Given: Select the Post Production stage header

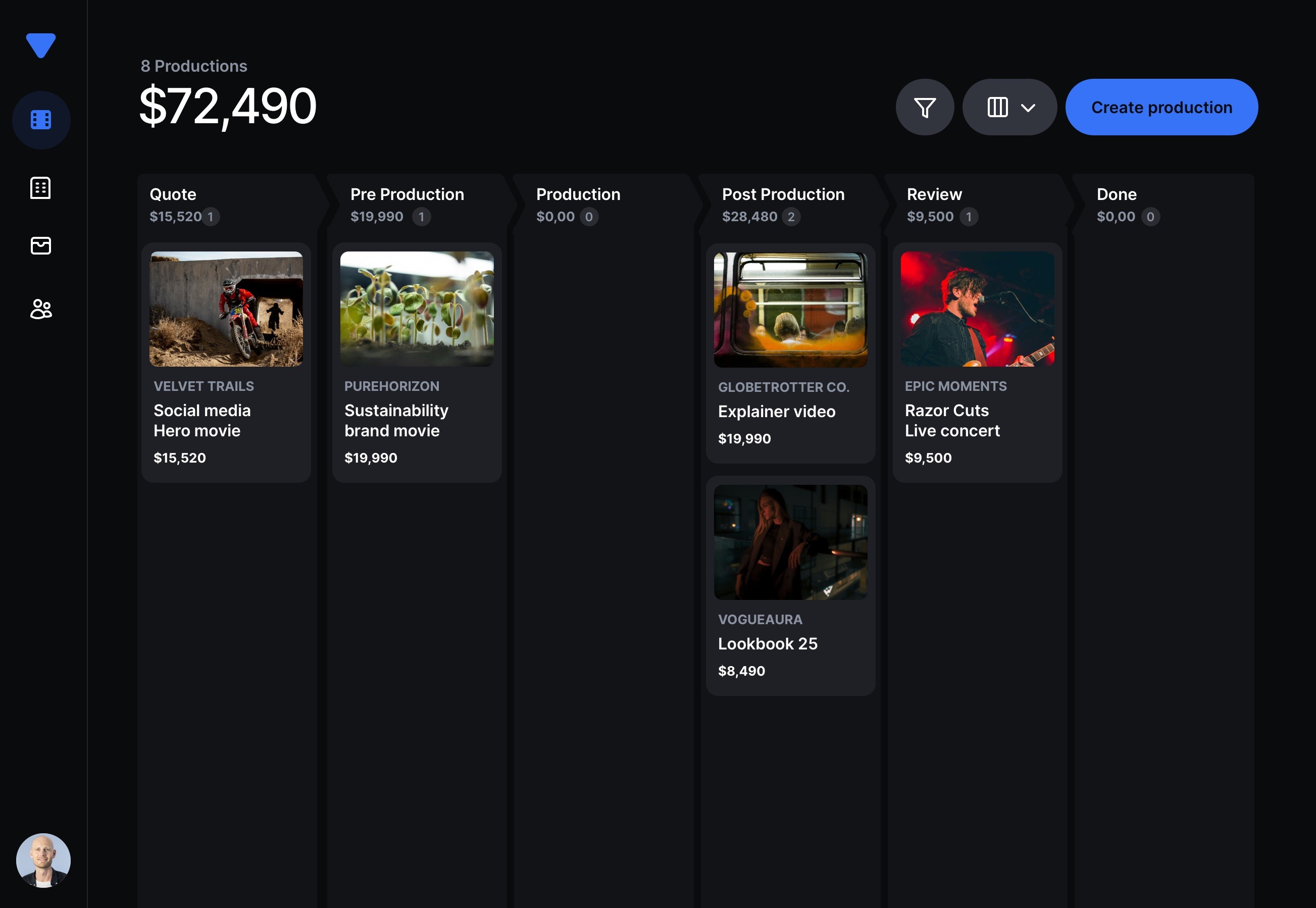Looking at the screenshot, I should [783, 194].
